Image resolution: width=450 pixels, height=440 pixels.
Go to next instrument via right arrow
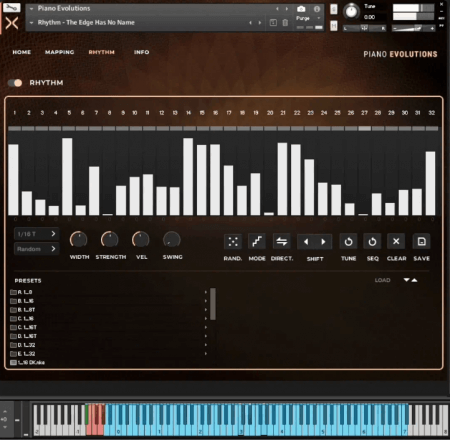(x=286, y=9)
